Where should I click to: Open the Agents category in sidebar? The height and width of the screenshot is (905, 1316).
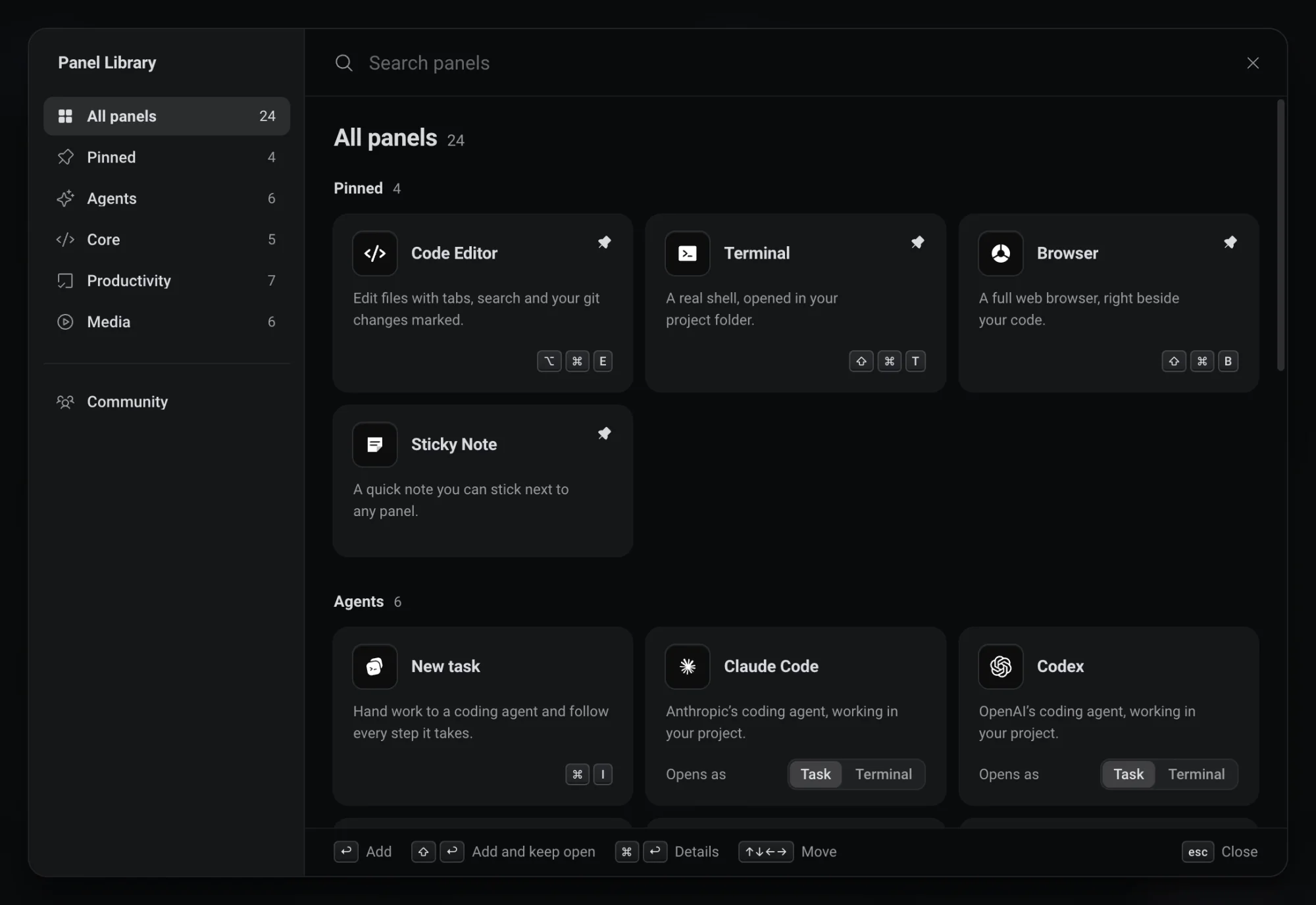tap(166, 198)
